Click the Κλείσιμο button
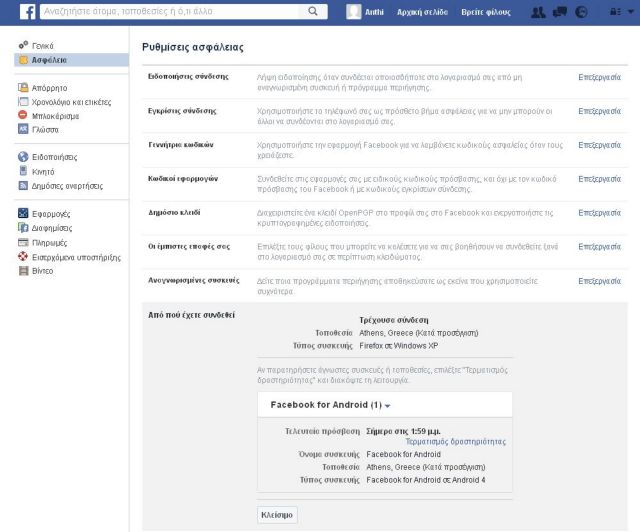This screenshot has height=532, width=640. click(x=277, y=515)
